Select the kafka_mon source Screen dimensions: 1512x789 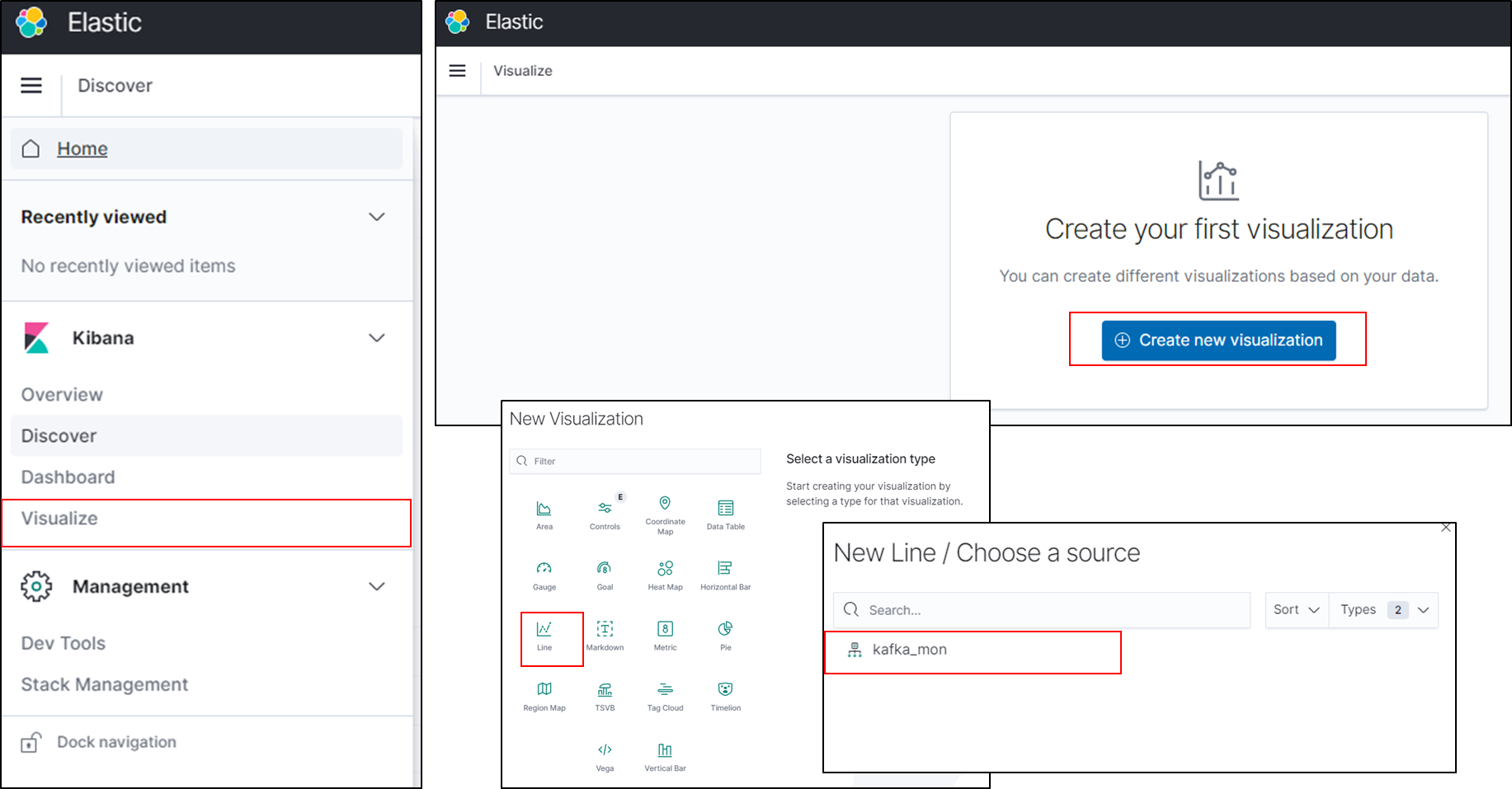[x=910, y=650]
